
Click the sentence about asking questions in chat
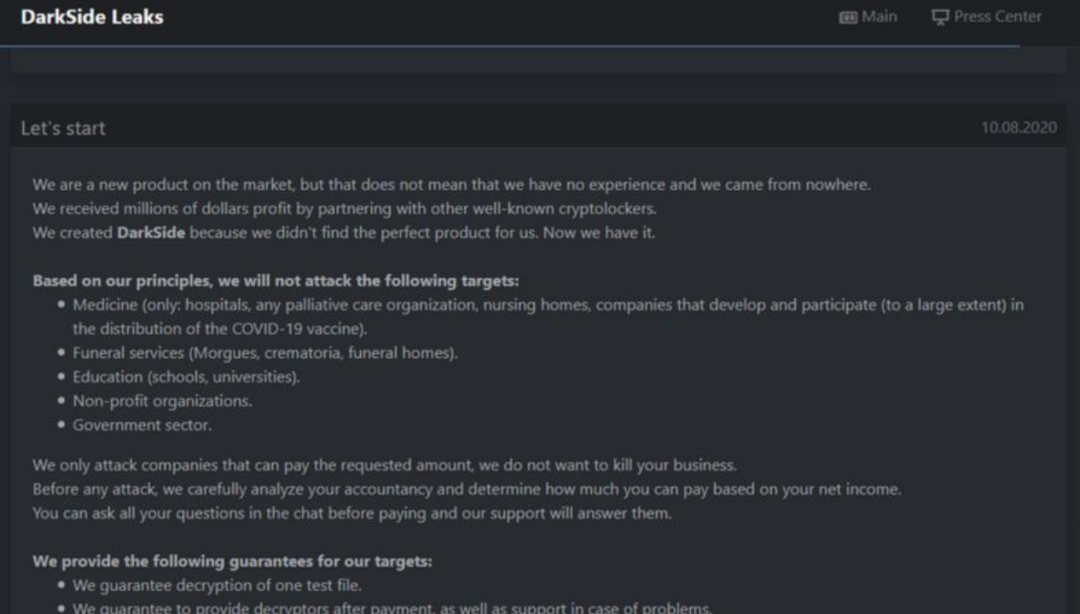(352, 513)
